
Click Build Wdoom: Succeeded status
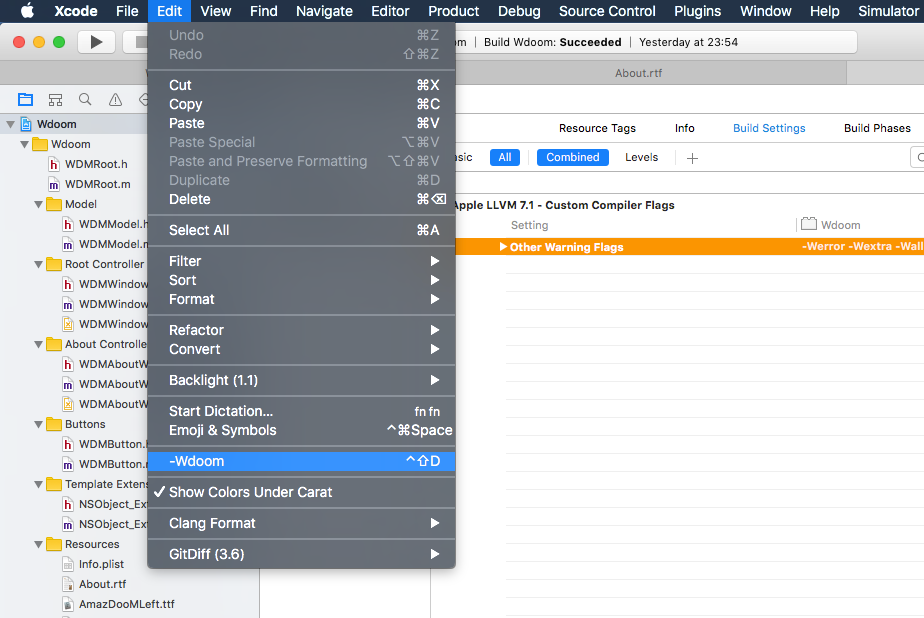tap(552, 42)
